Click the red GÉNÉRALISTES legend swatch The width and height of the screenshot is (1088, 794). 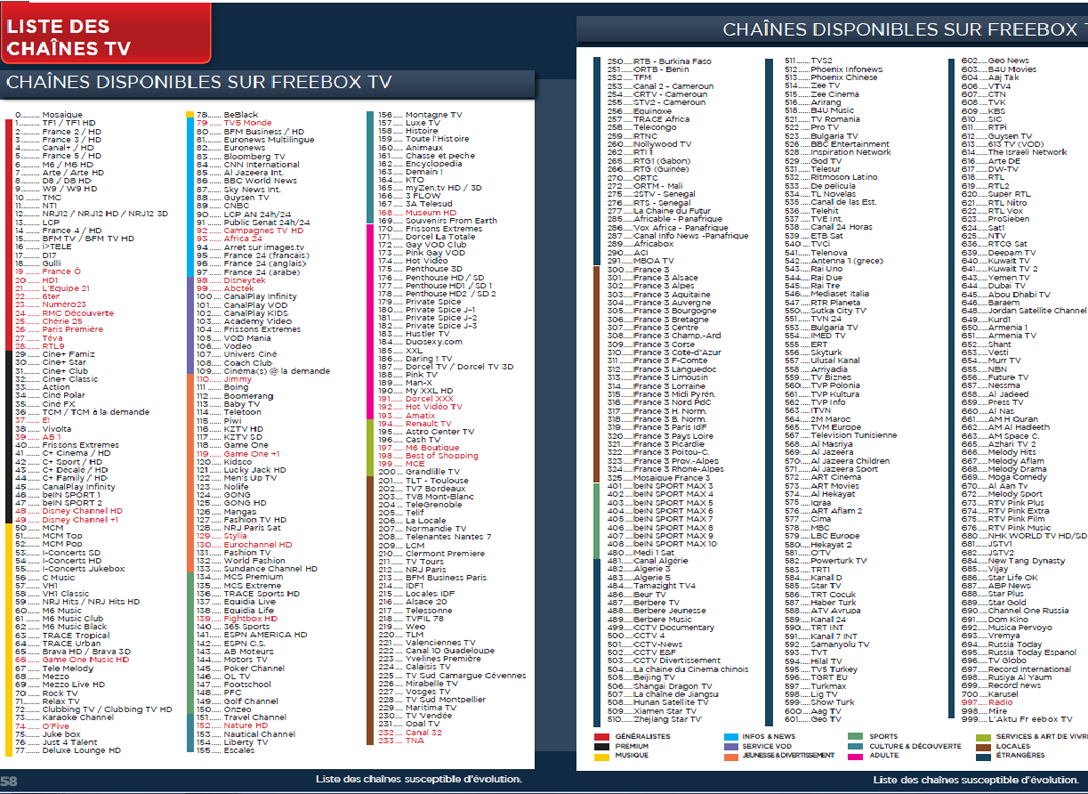tap(601, 737)
